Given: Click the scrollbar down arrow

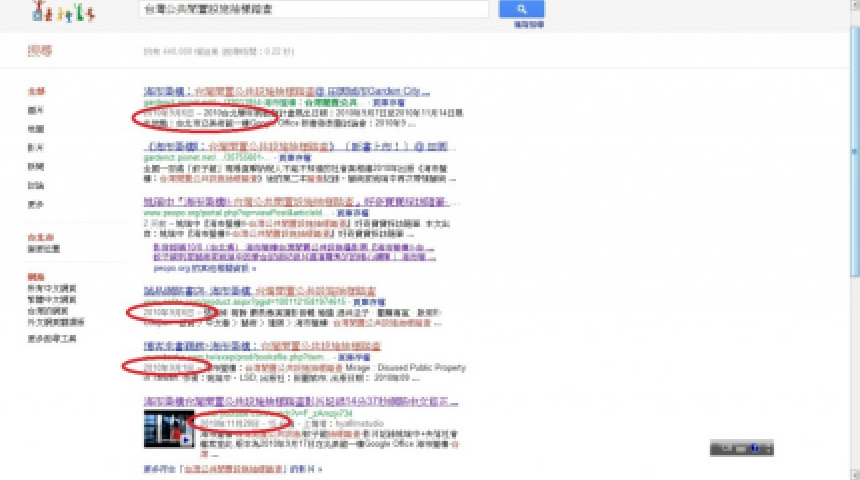Looking at the screenshot, I should pyautogui.click(x=854, y=475).
